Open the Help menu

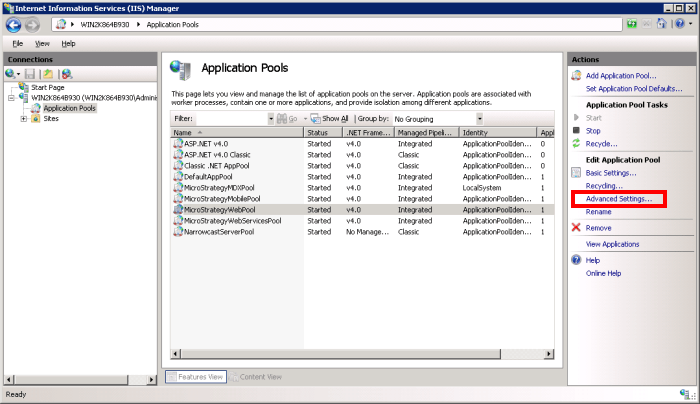click(68, 43)
